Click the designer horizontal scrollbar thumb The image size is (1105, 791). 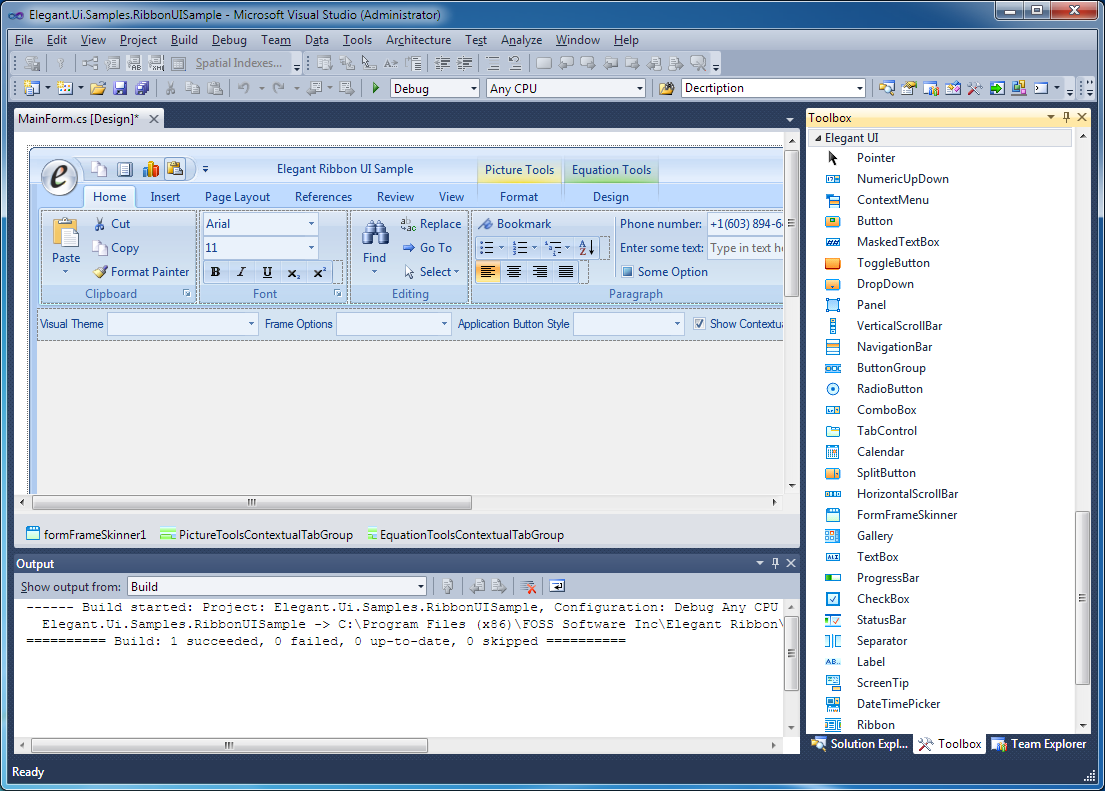(252, 503)
